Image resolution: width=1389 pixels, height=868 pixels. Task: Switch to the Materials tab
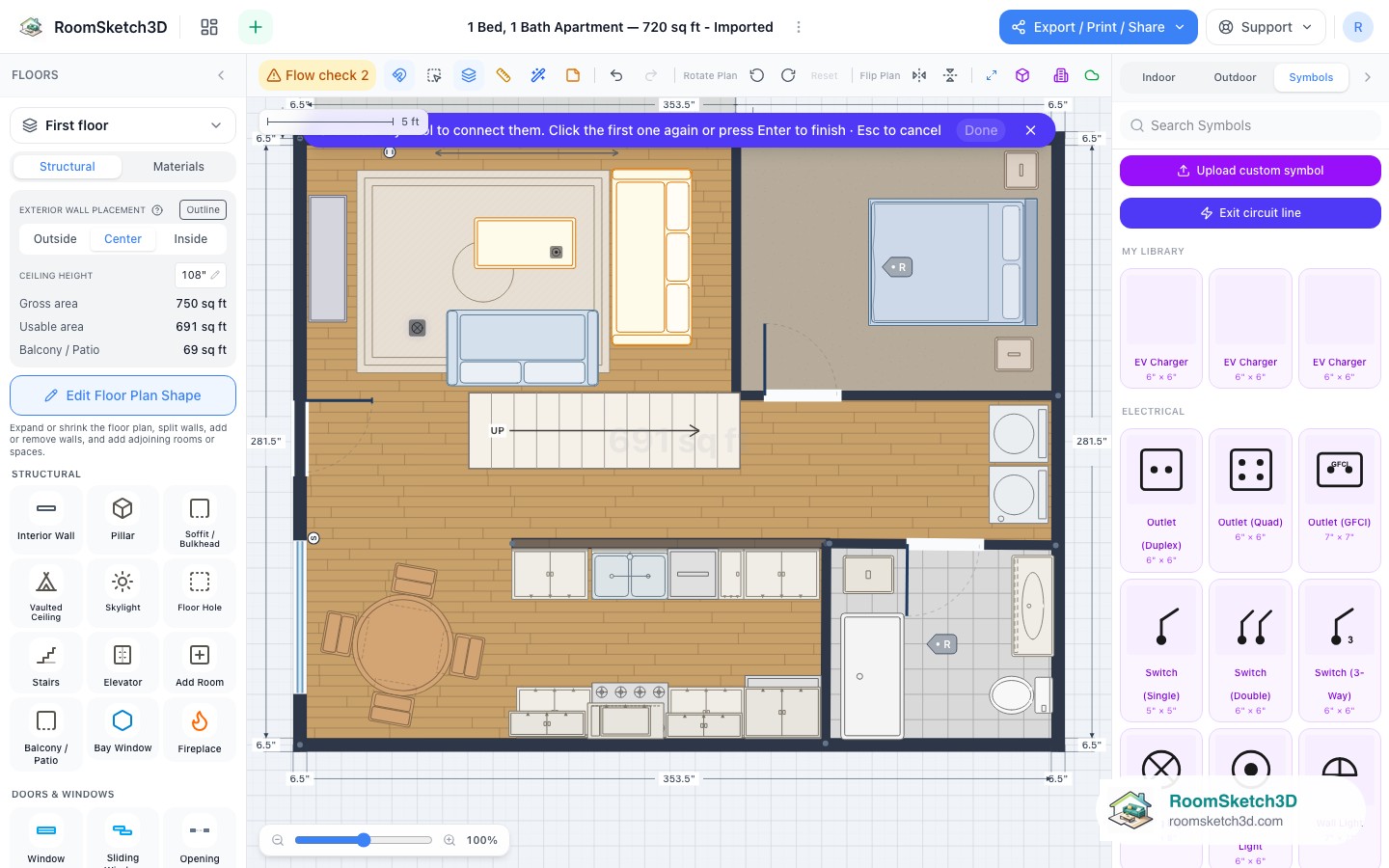178,167
